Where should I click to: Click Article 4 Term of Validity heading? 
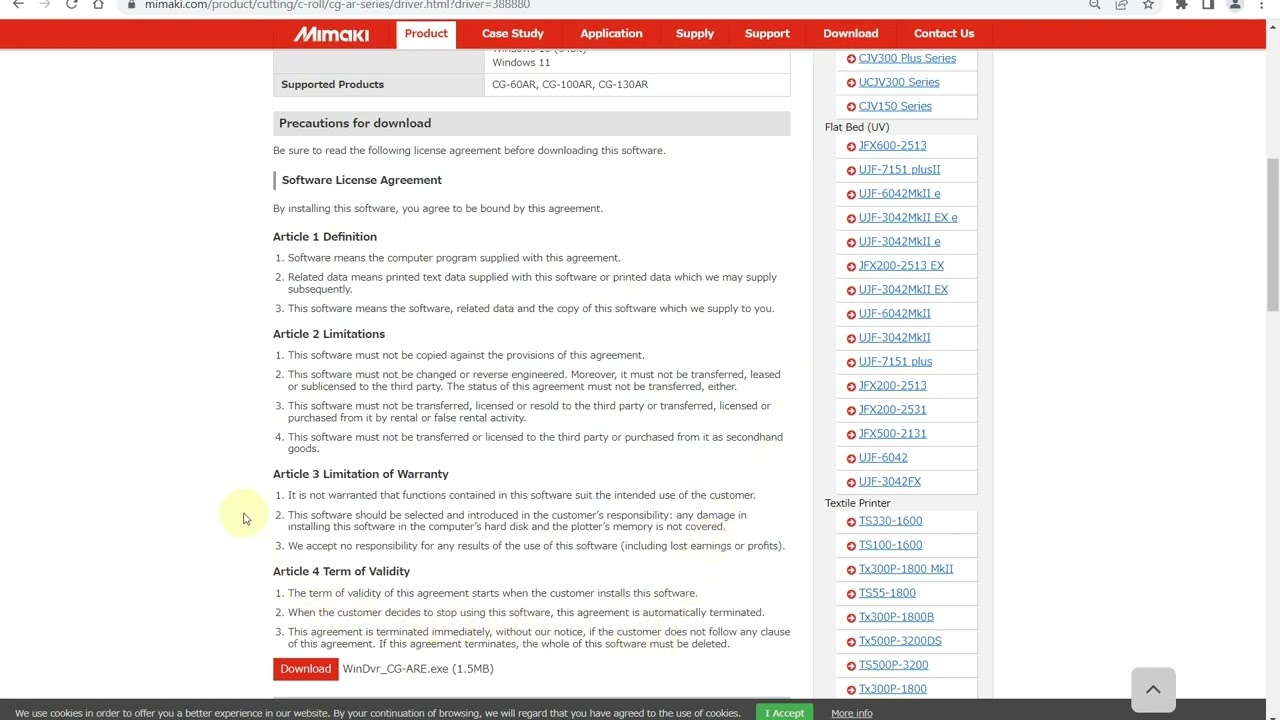[341, 571]
